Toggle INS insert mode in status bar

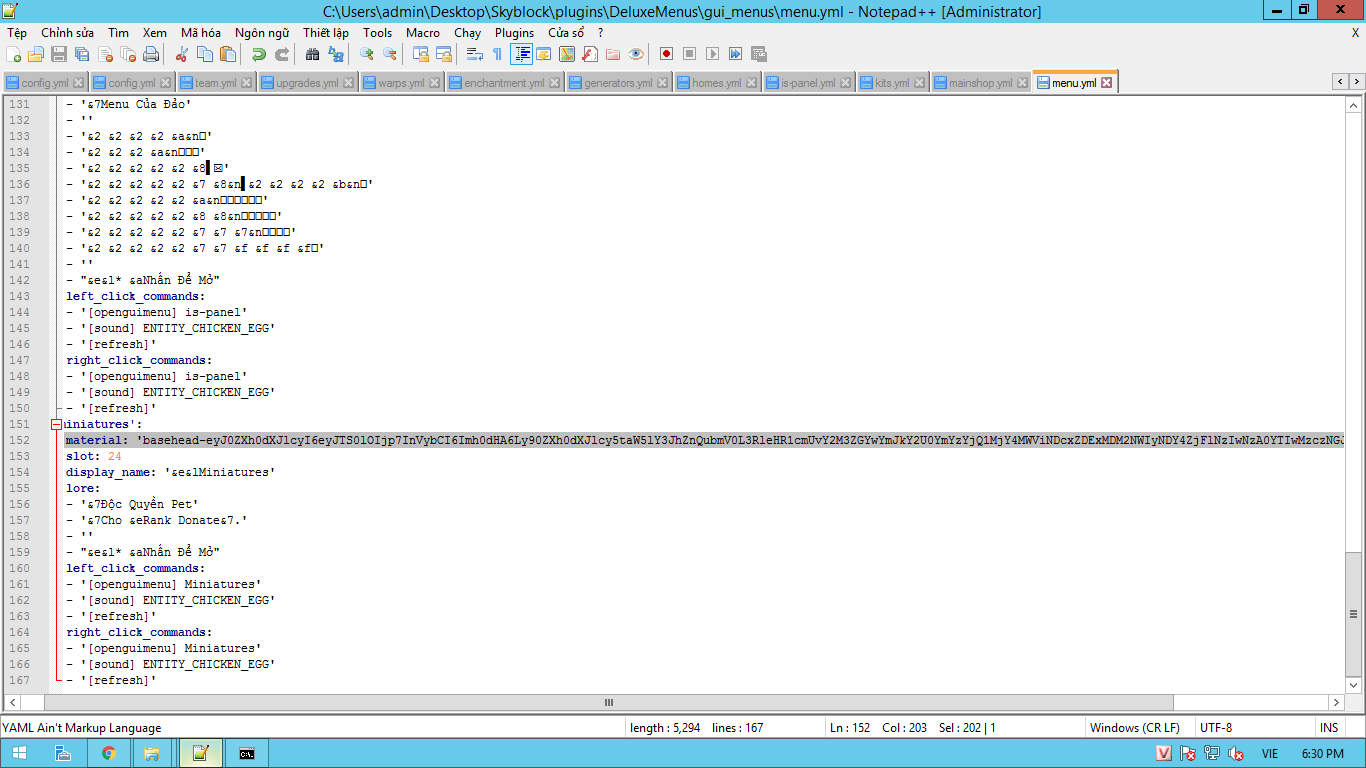click(1329, 728)
